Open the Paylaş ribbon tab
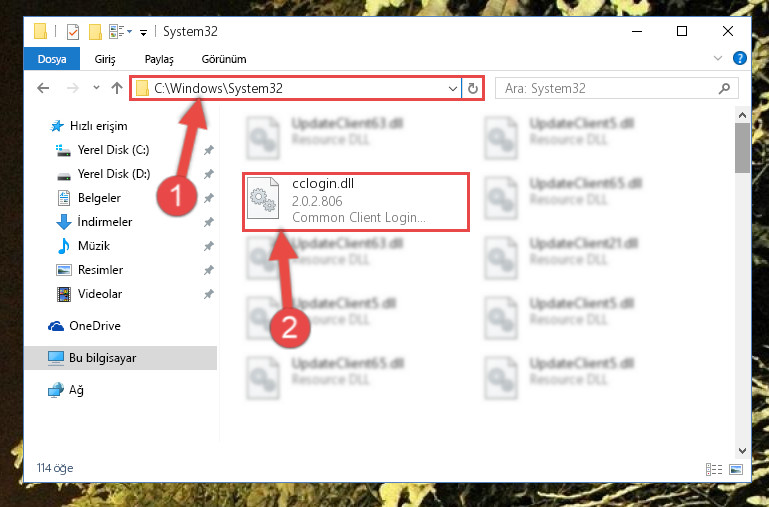 159,59
